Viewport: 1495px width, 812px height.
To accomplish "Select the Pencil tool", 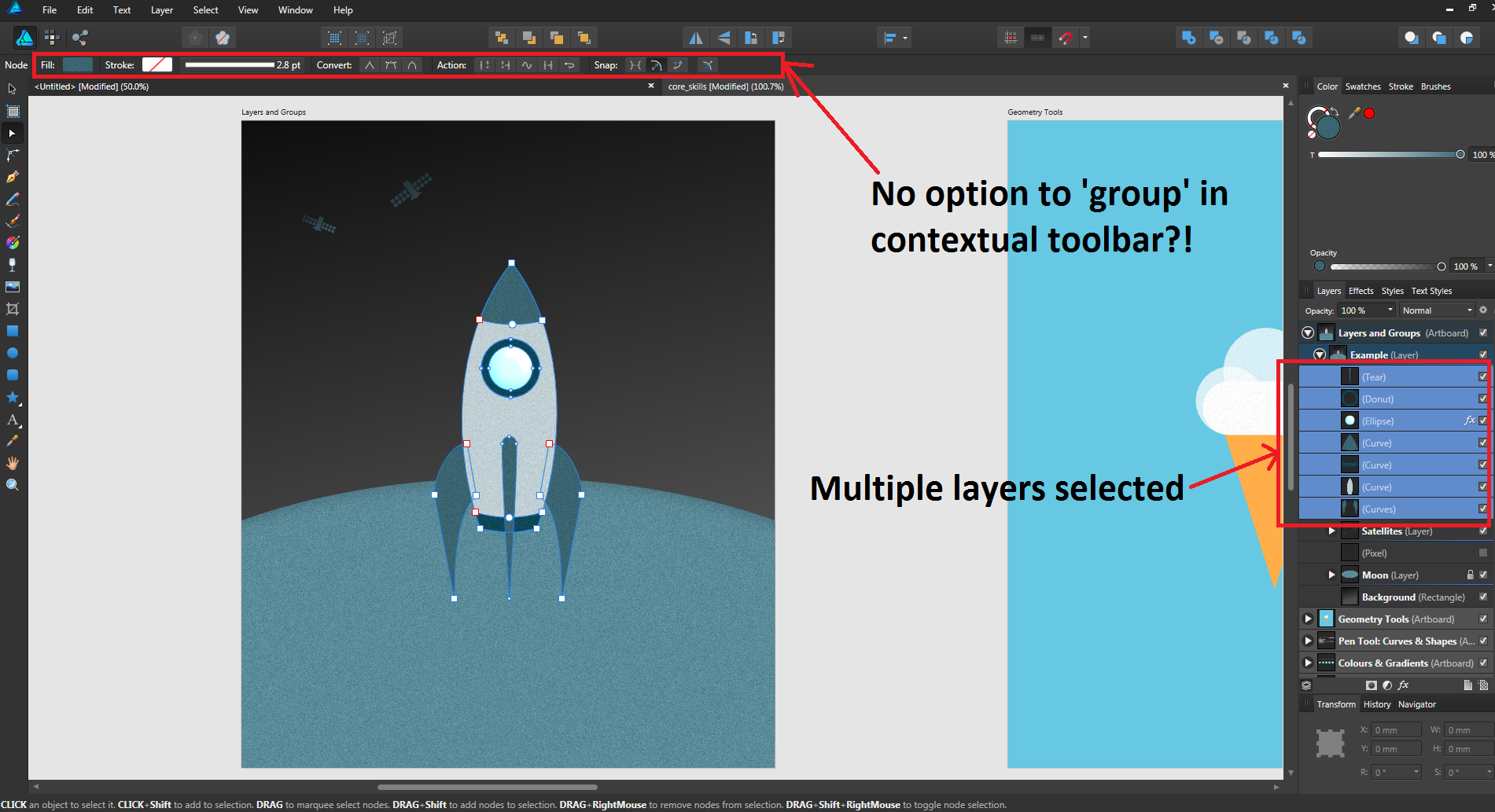I will (x=12, y=199).
